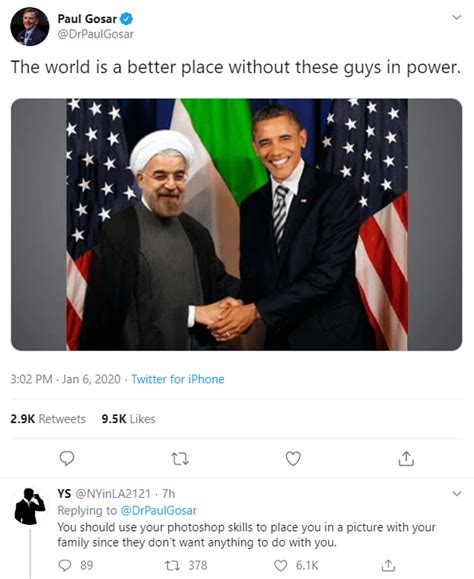
Task: Click the share icon on YS's reply
Action: click(388, 565)
